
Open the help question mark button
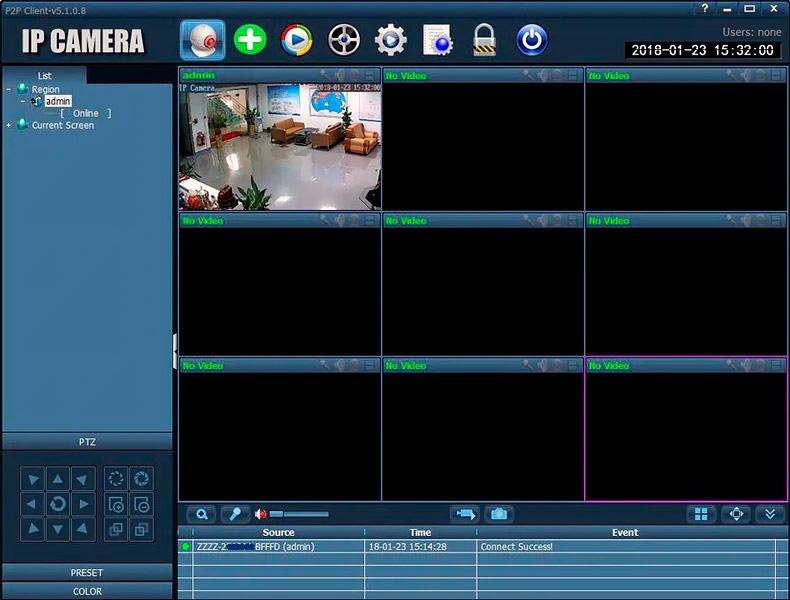[704, 8]
